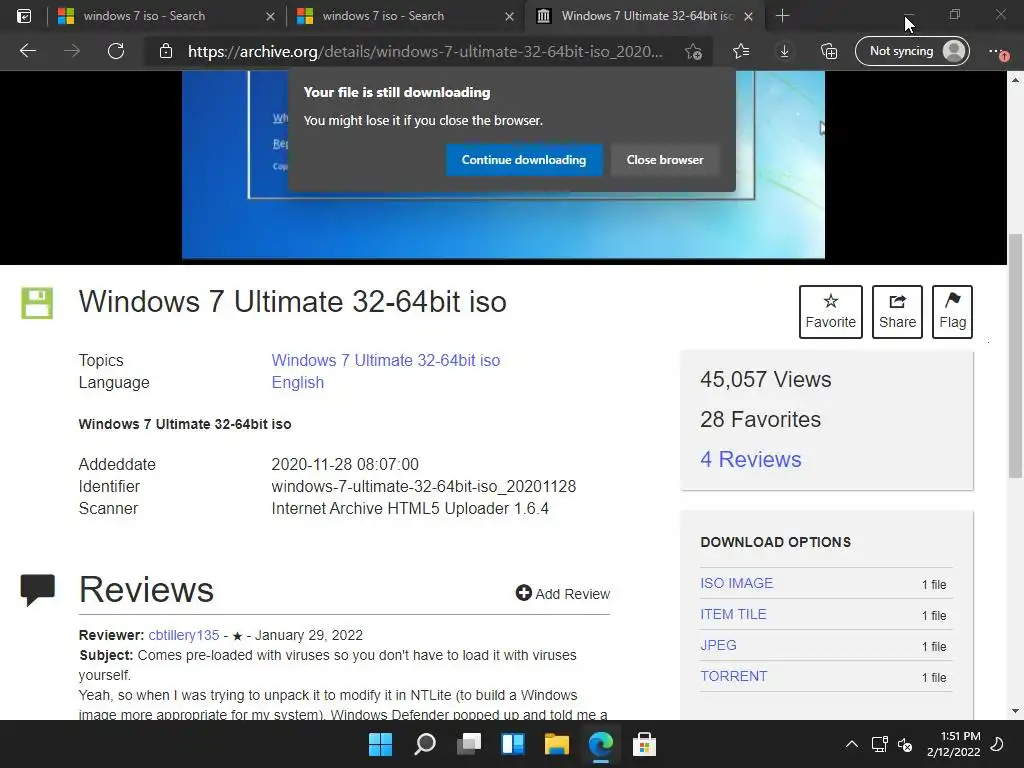Show hidden system tray icons chevron
1024x768 pixels.
coord(852,744)
